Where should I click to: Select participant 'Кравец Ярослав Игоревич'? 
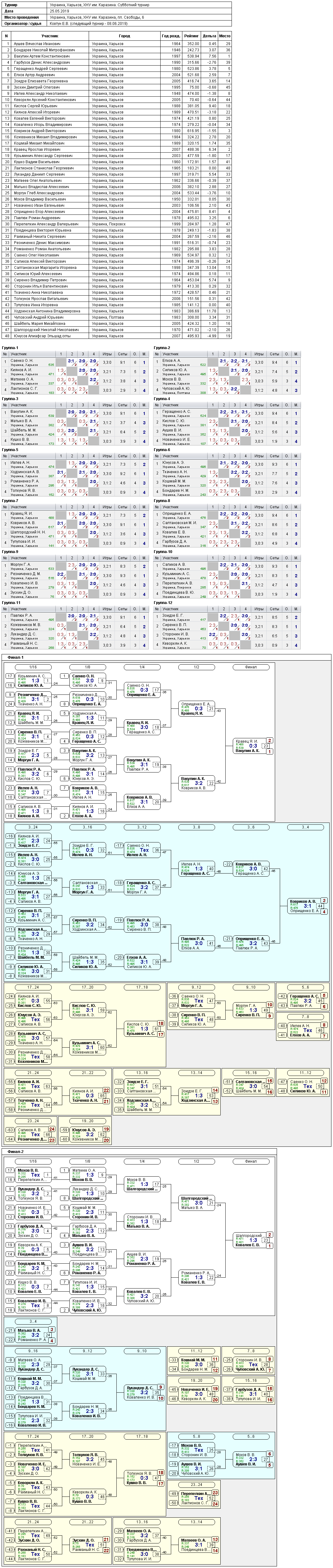point(37,150)
